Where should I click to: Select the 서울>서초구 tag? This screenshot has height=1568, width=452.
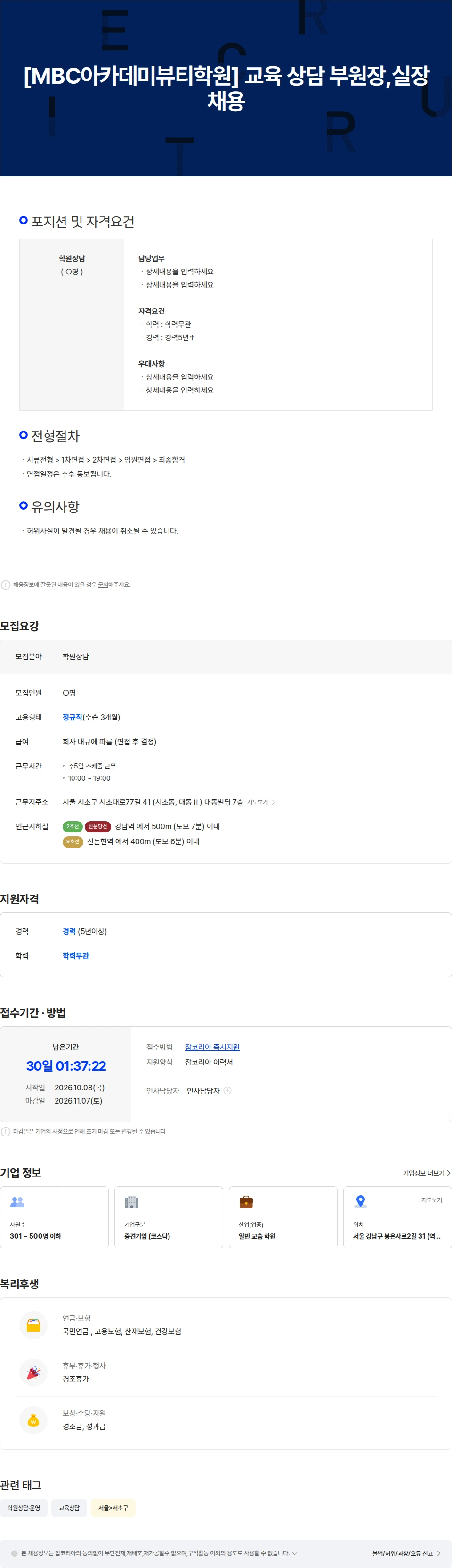(113, 1507)
